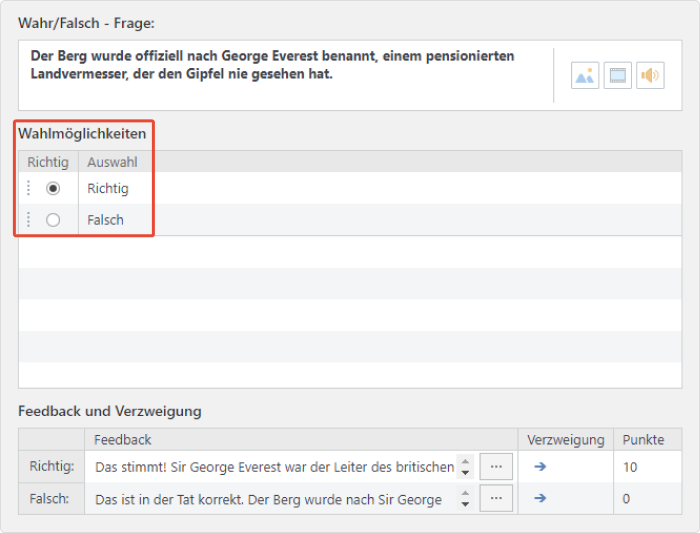Click the Feedback column header
Screen dimensions: 700x533
click(301, 440)
